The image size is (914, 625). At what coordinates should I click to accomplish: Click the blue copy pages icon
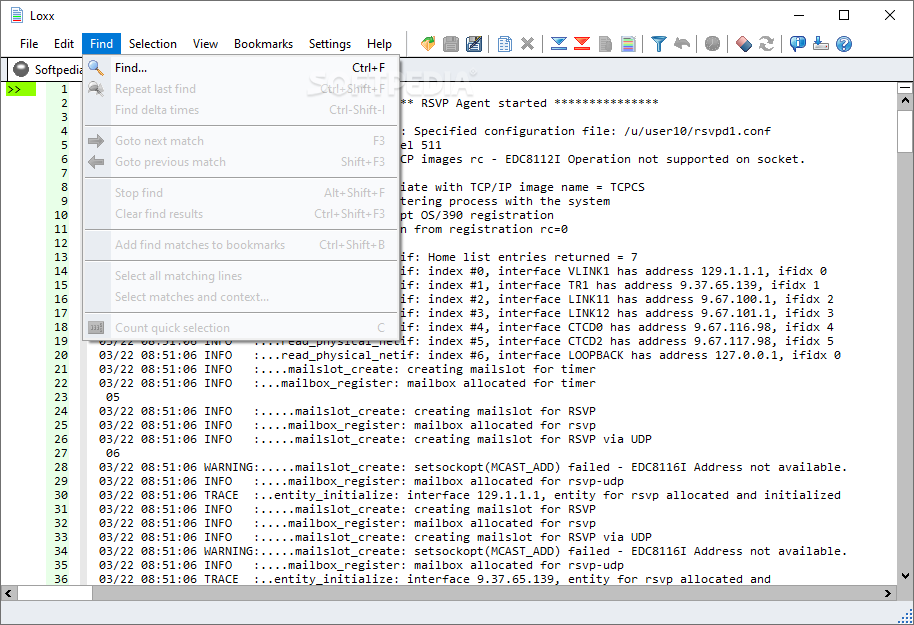click(x=505, y=44)
